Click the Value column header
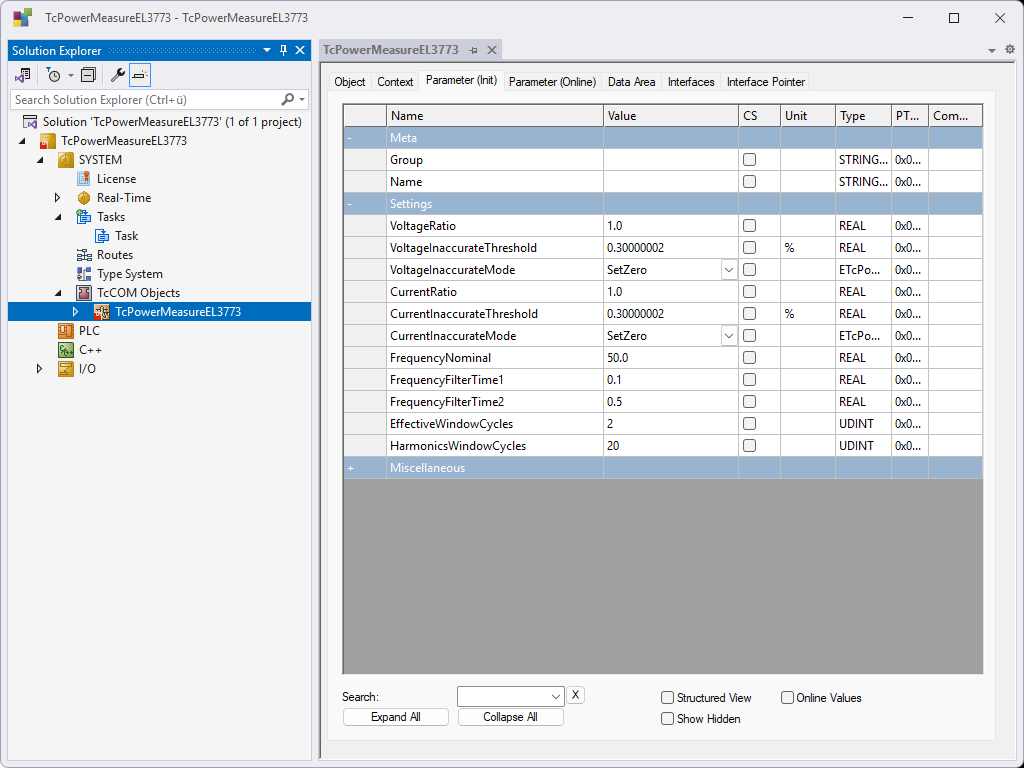This screenshot has height=768, width=1024. click(671, 116)
